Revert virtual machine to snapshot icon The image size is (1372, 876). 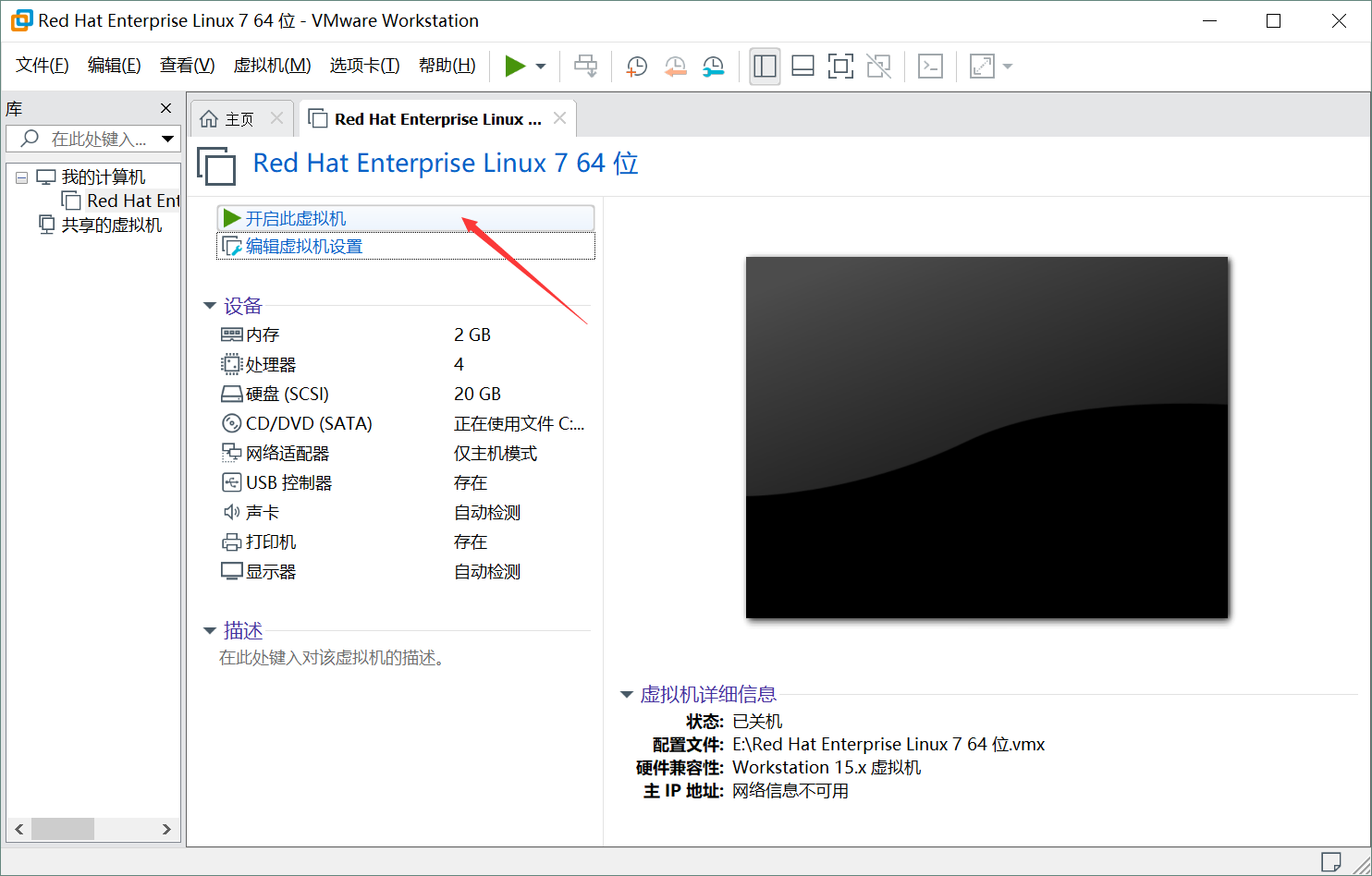coord(675,66)
